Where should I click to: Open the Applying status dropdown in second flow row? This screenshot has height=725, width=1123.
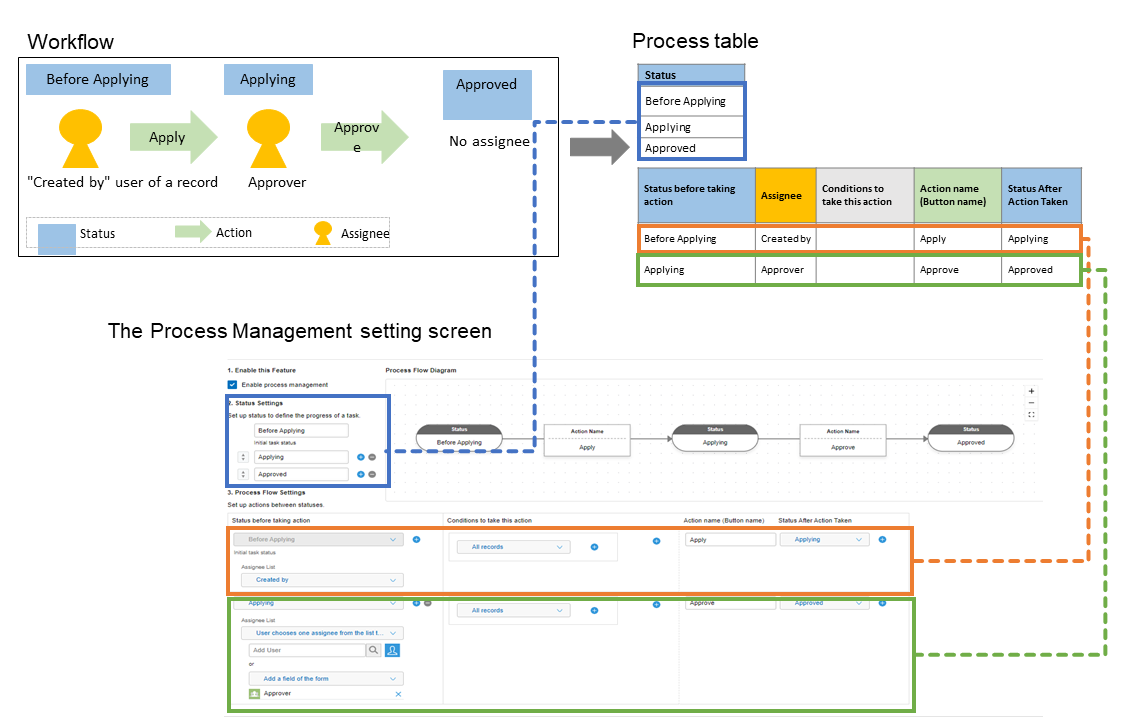coord(319,603)
